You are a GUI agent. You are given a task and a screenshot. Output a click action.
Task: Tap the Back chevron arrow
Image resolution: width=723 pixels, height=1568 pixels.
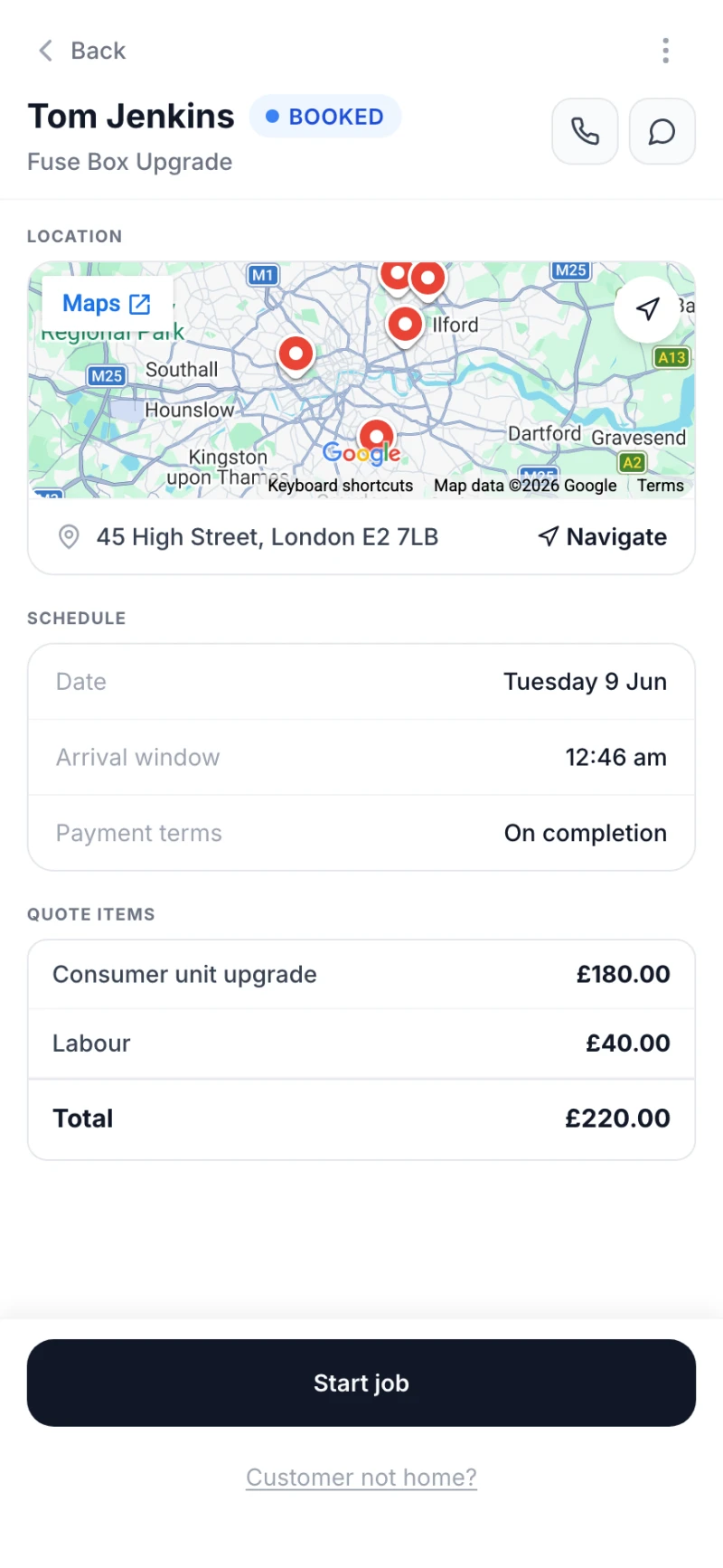[x=45, y=51]
